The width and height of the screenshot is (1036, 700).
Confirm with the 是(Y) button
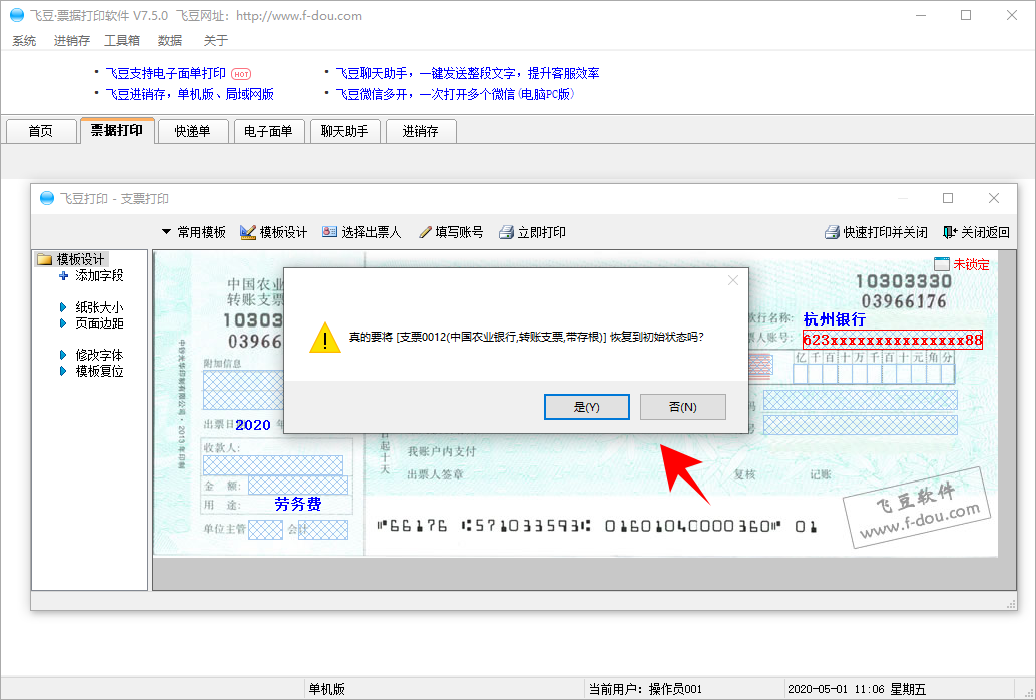click(586, 407)
